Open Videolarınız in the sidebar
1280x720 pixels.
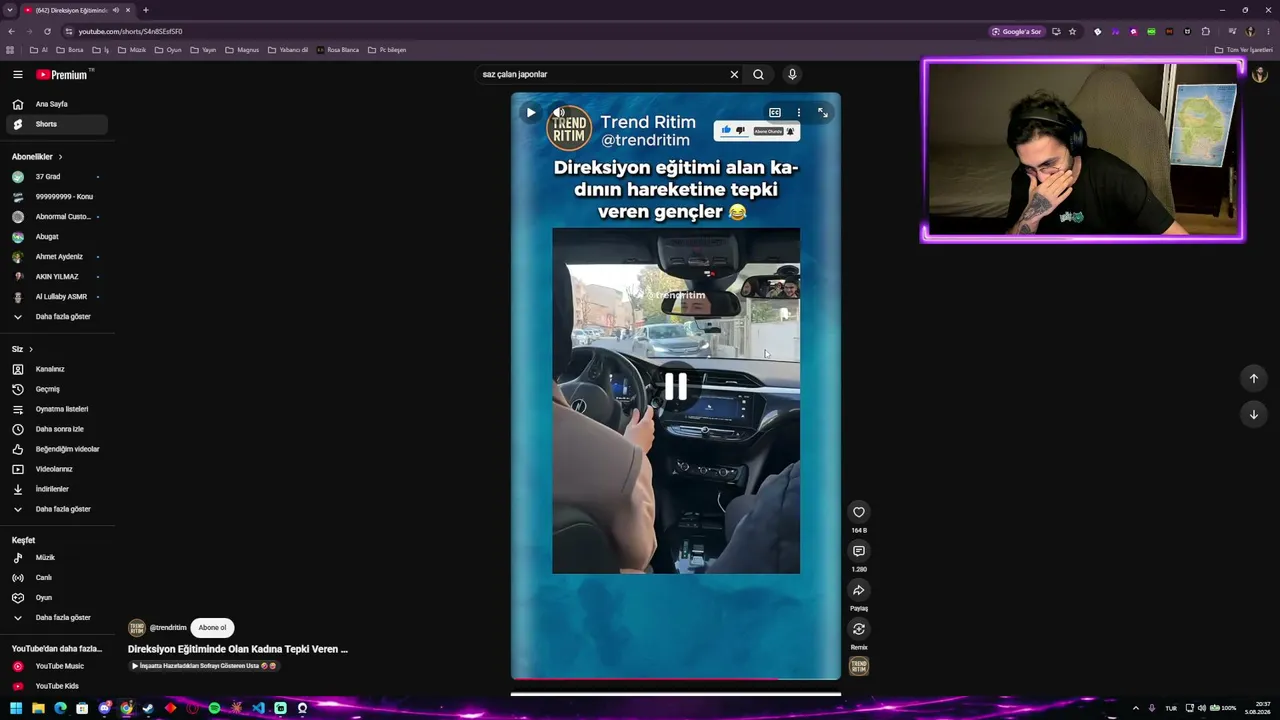coord(57,469)
